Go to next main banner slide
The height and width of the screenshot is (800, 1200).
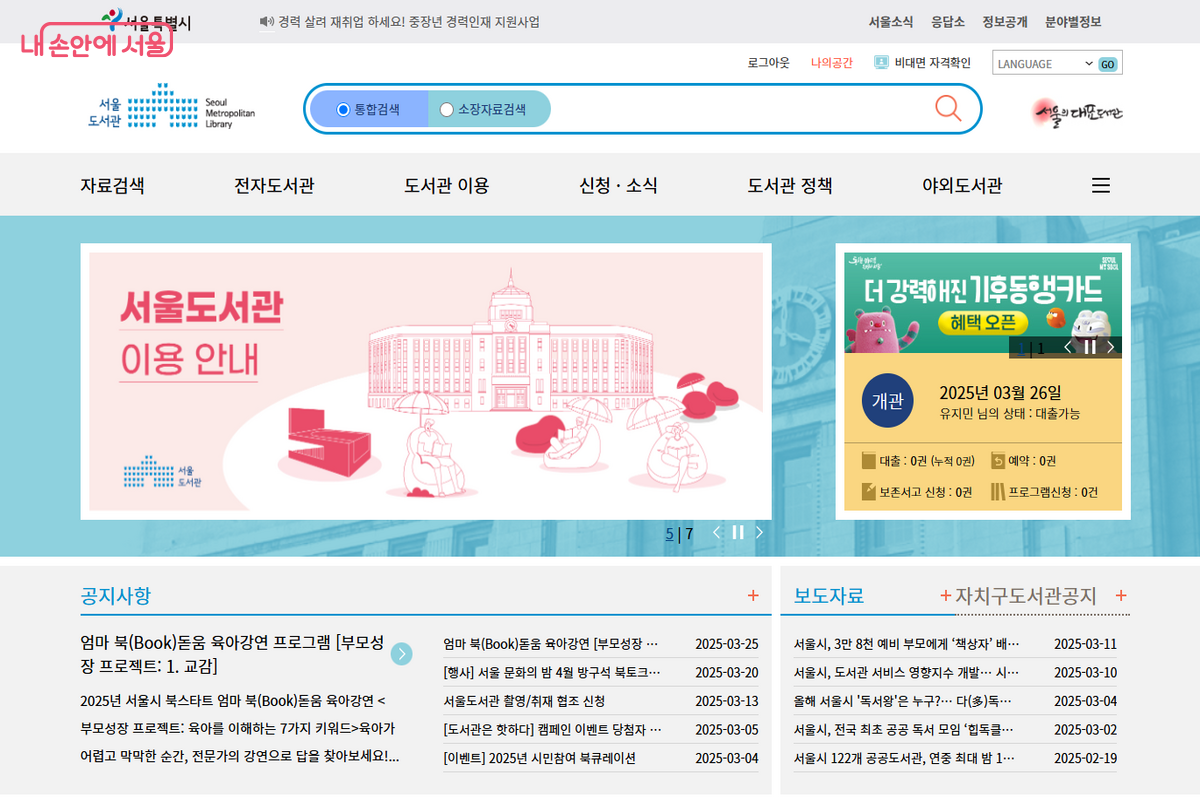point(759,533)
